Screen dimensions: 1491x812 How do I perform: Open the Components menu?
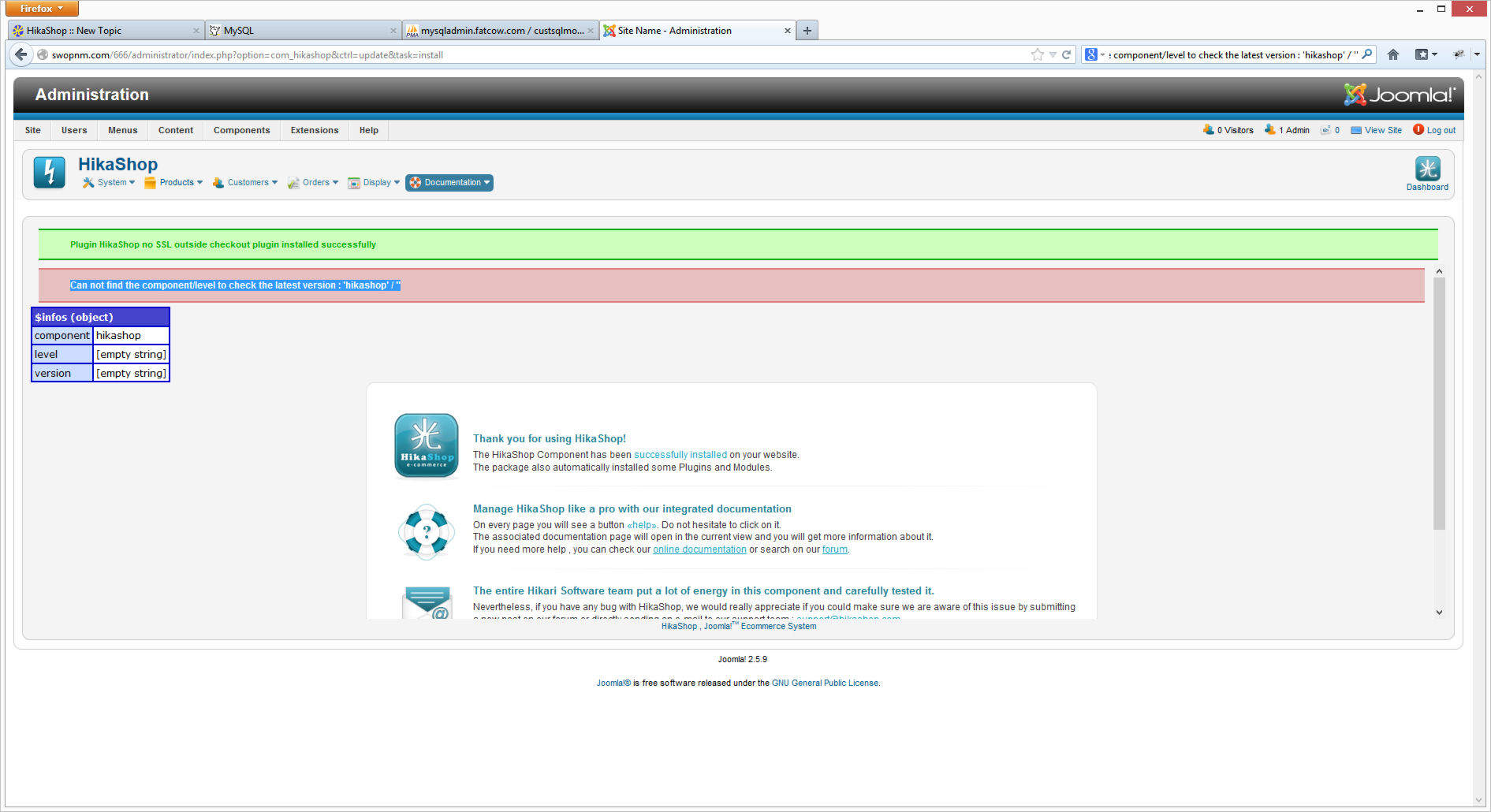(x=242, y=130)
